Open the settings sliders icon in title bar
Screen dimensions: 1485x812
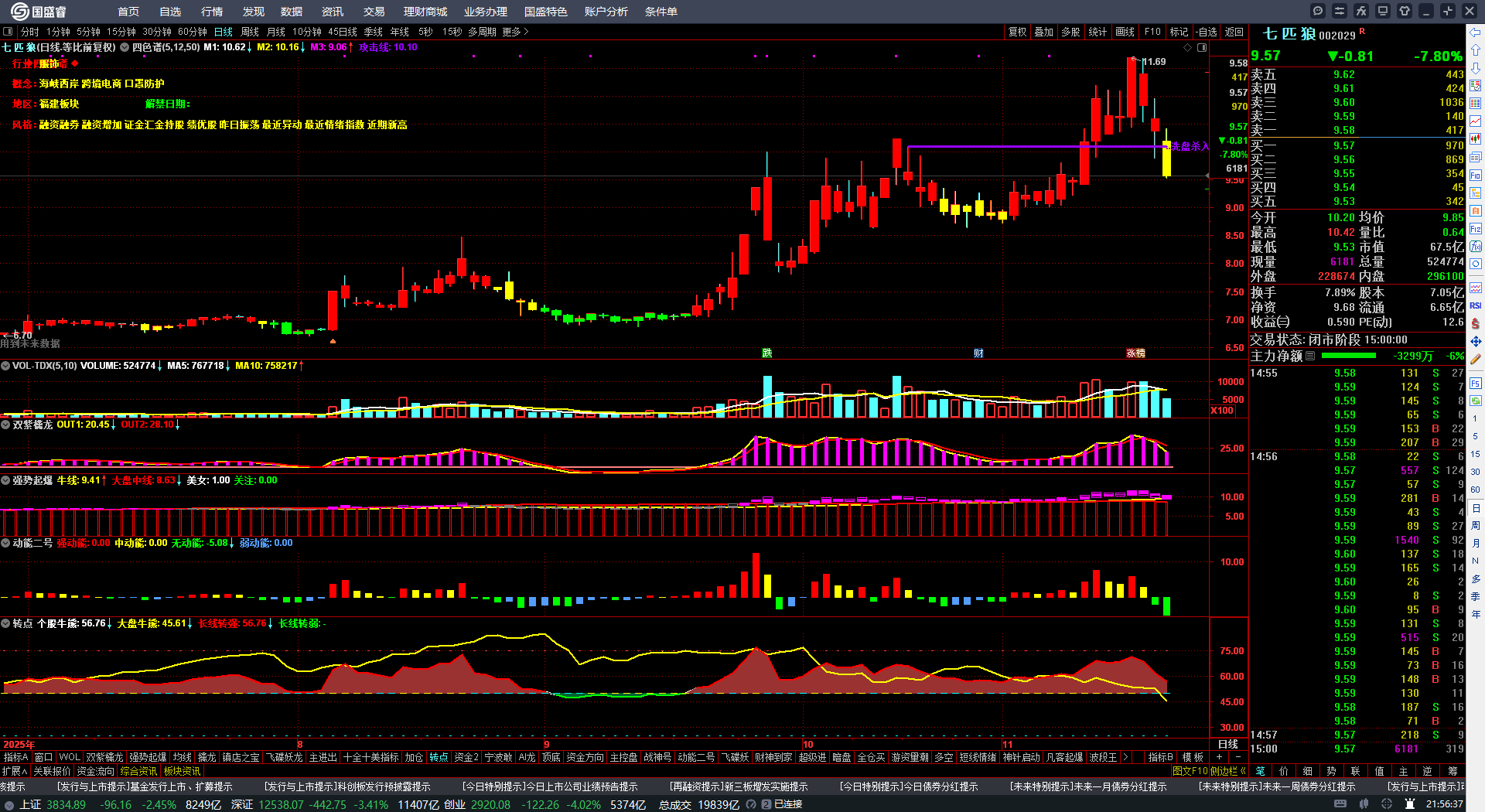[1340, 11]
